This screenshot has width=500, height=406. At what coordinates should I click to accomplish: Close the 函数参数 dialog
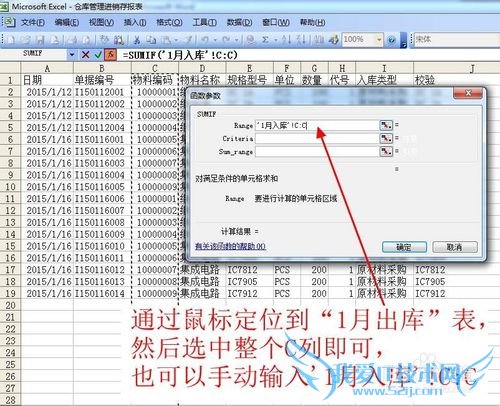[468, 93]
